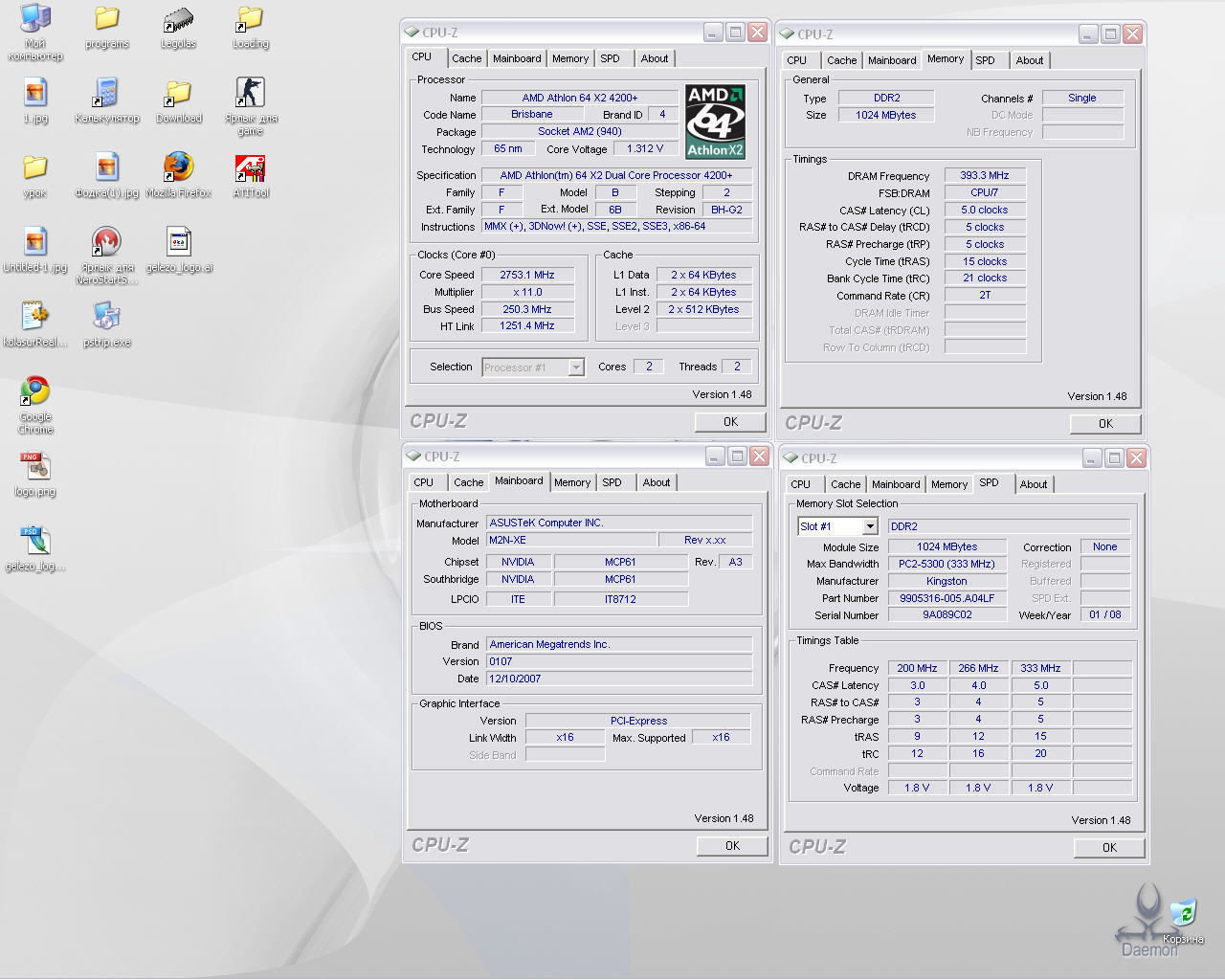The image size is (1225, 980).
Task: Open the programs folder icon
Action: (107, 19)
